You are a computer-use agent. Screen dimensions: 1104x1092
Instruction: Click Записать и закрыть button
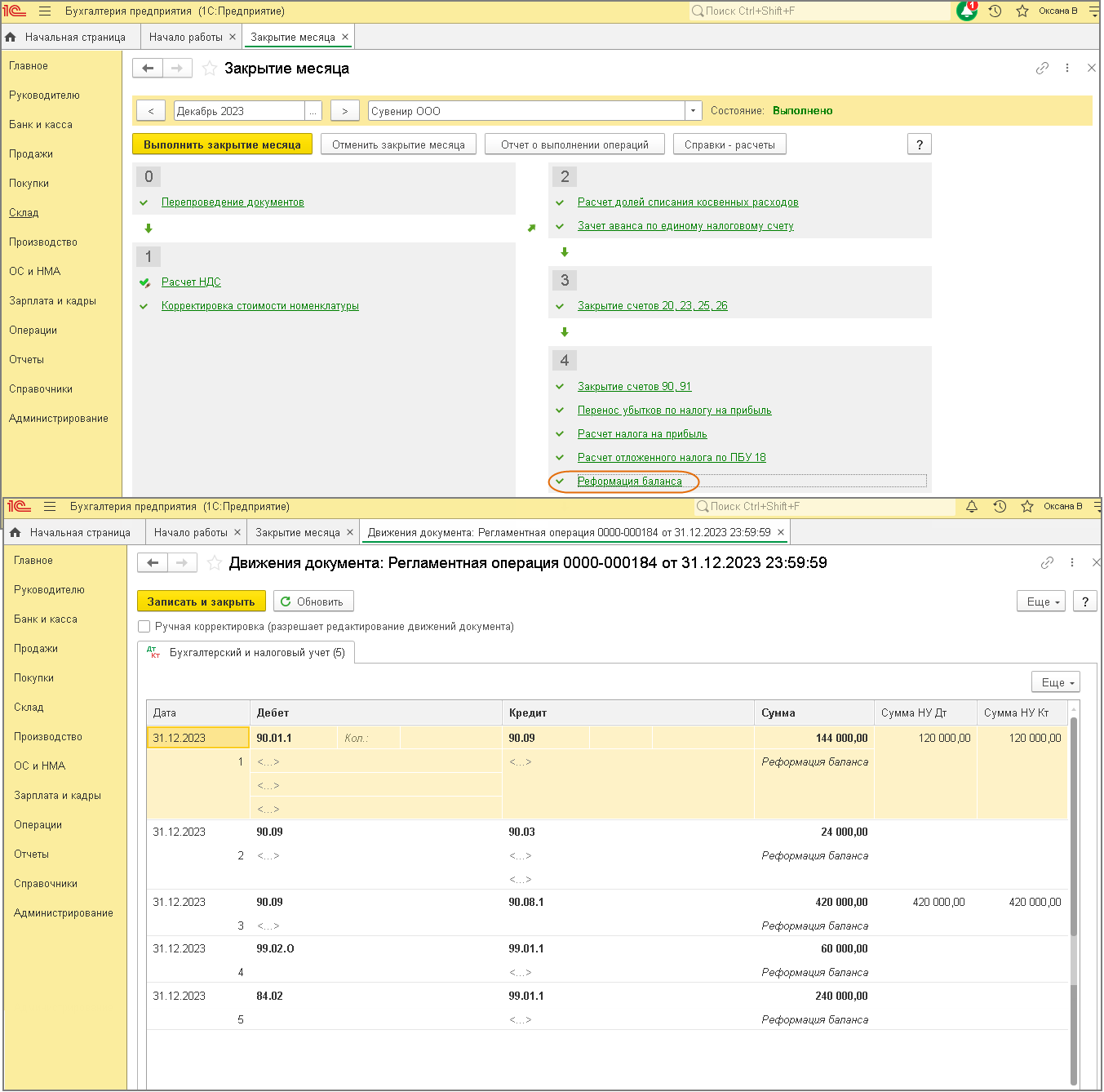point(201,601)
